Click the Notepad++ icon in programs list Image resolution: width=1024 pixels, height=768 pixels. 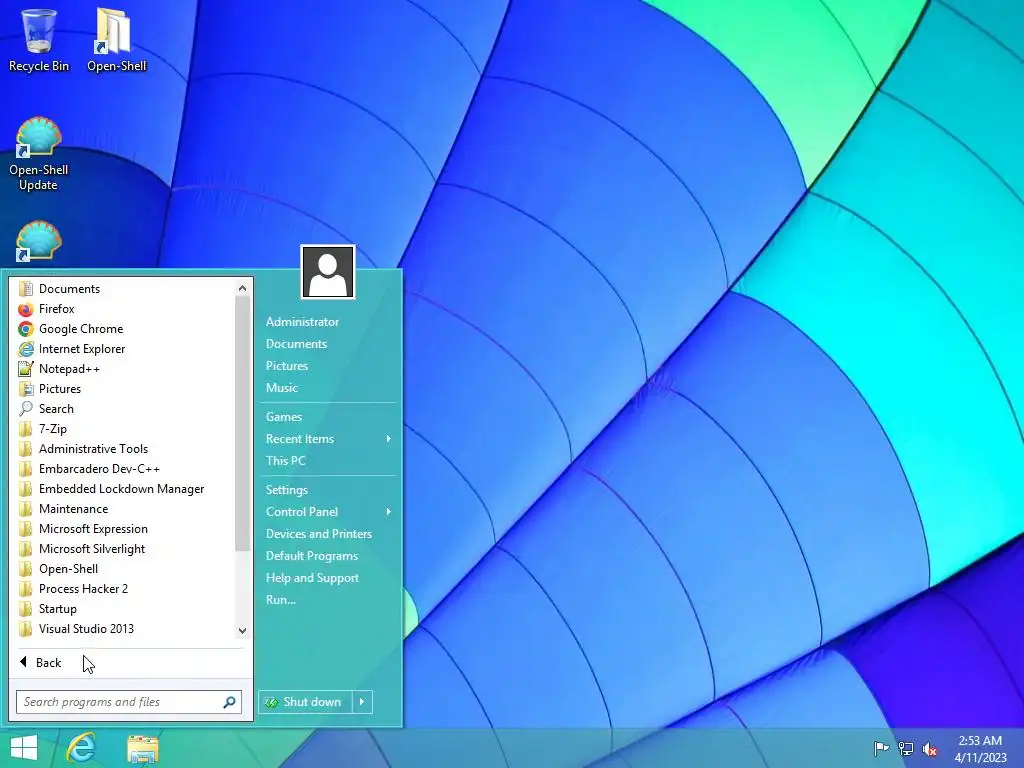(25, 369)
